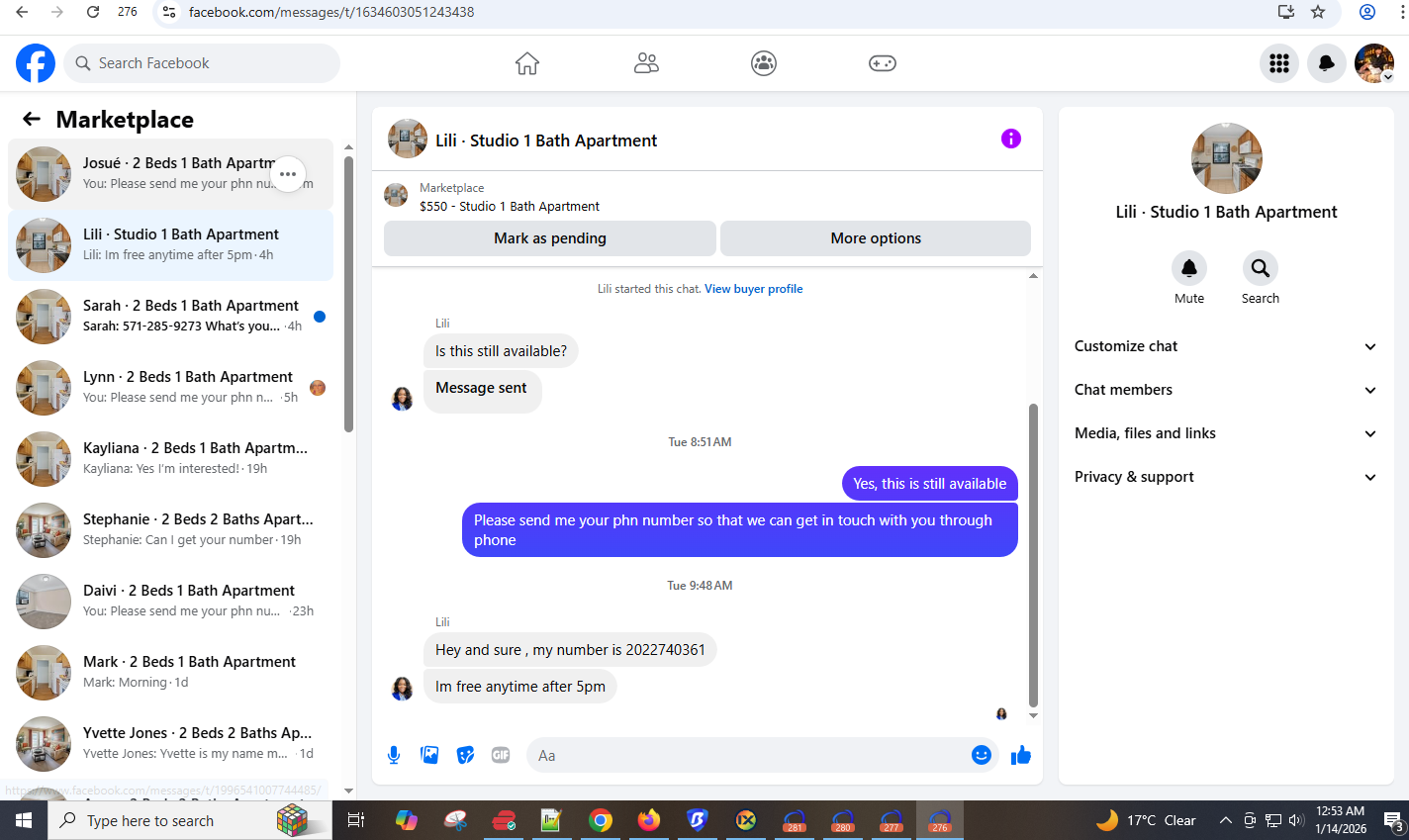Click the Facebook logo
The height and width of the screenshot is (840, 1409).
(x=36, y=63)
